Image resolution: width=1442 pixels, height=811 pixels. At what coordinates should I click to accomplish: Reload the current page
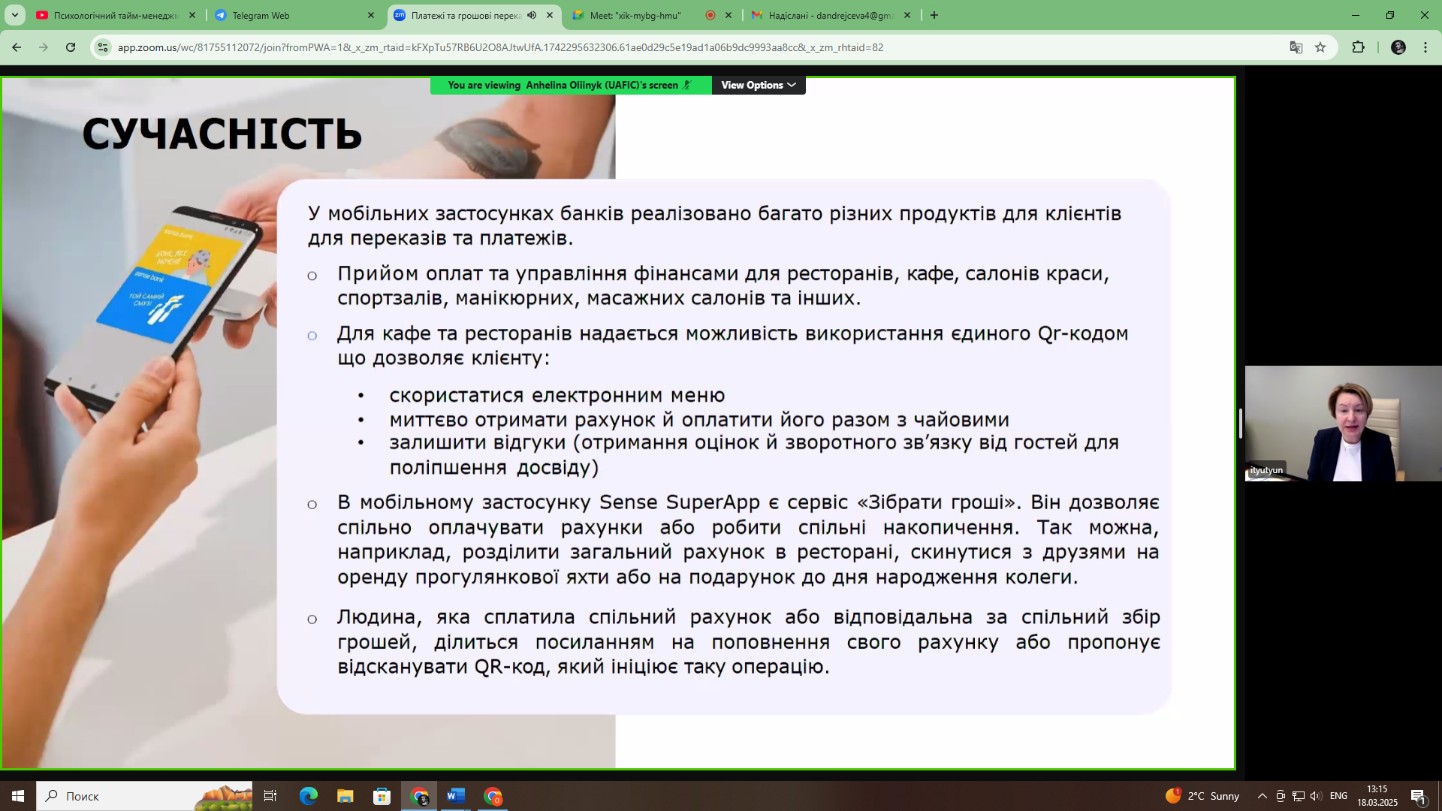click(x=70, y=47)
